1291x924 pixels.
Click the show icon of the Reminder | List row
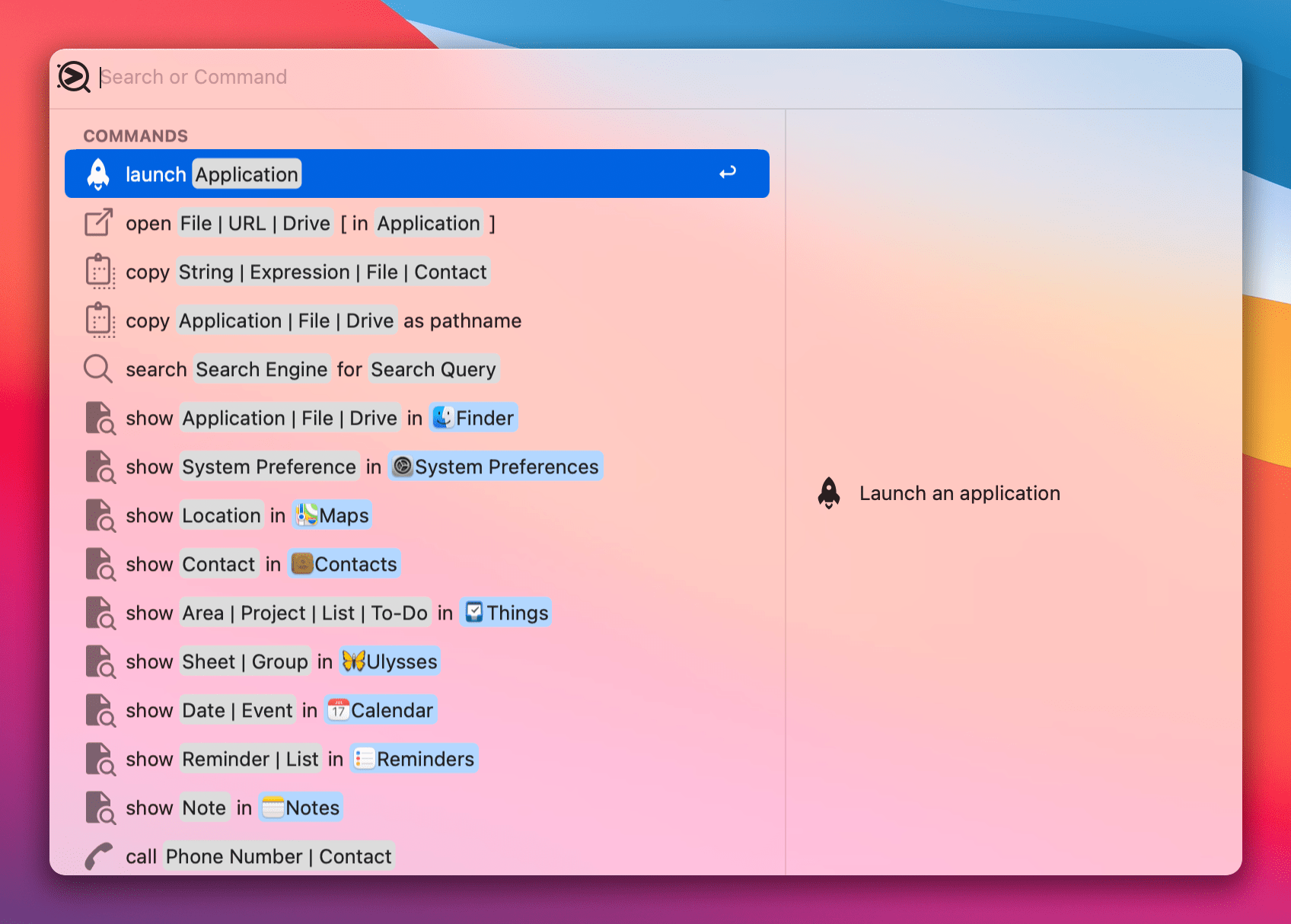pyautogui.click(x=100, y=760)
